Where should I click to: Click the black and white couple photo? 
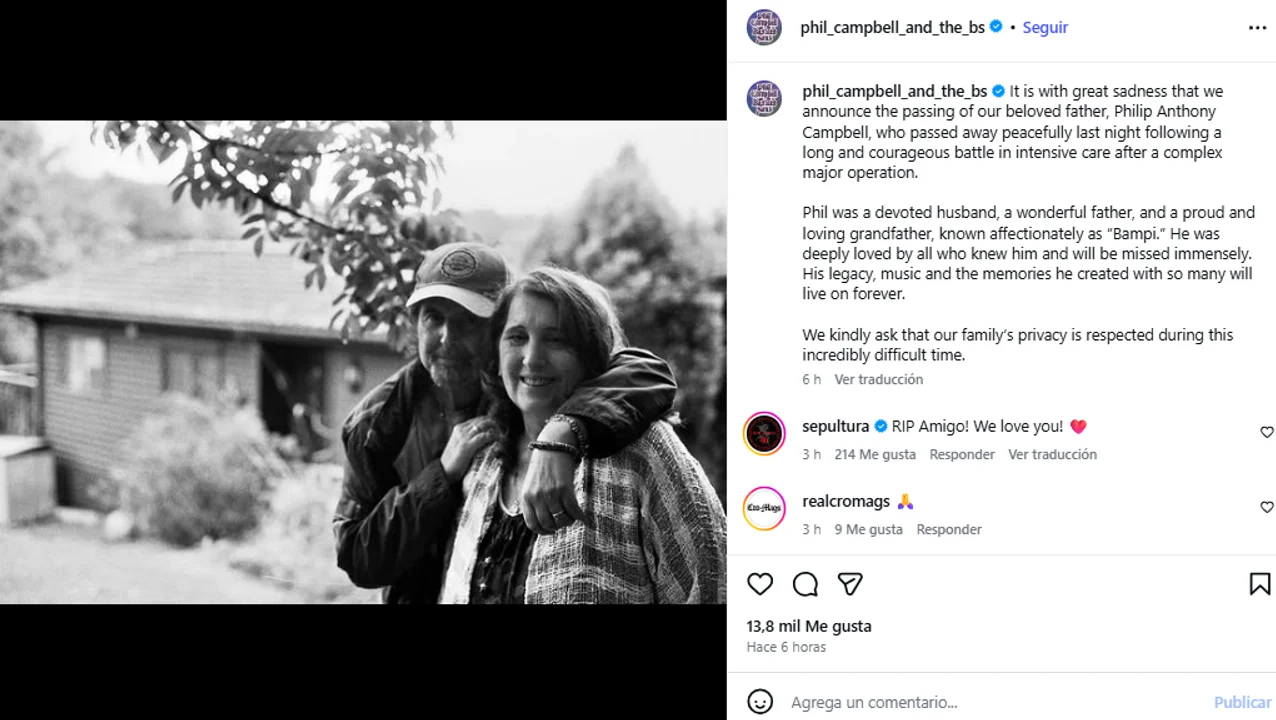pyautogui.click(x=363, y=362)
